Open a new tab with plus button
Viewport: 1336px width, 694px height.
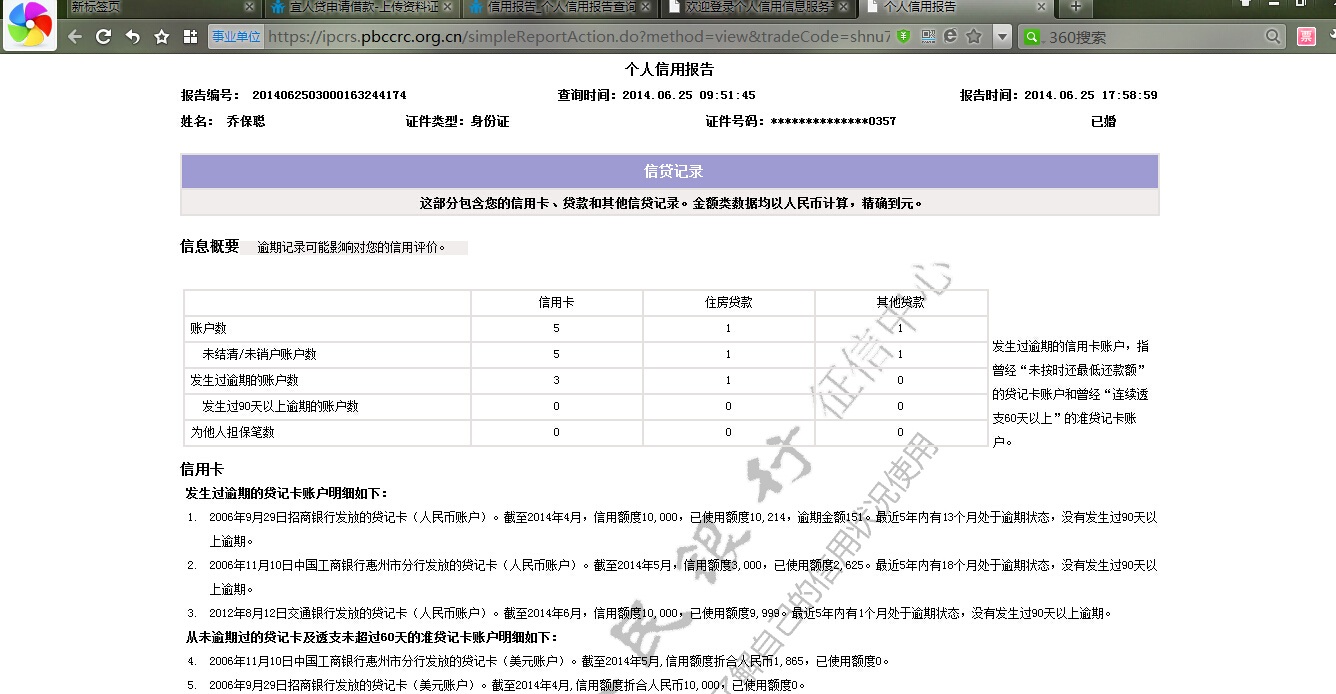[x=1076, y=7]
